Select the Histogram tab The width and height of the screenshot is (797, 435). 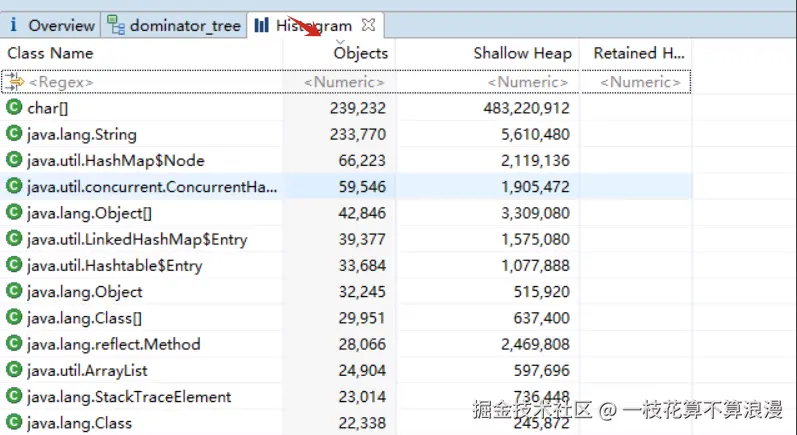(x=313, y=25)
